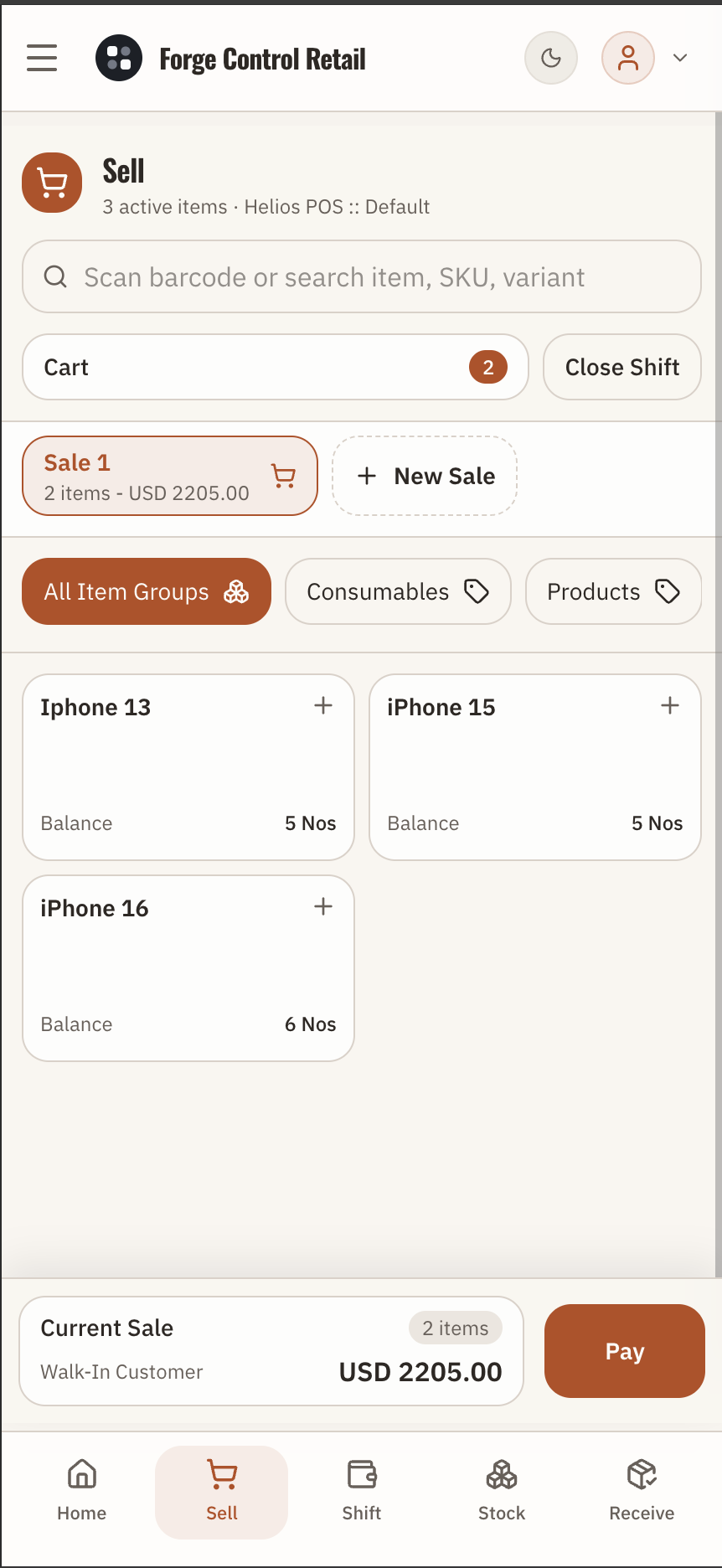Toggle dark mode with the moon icon
Viewport: 722px width, 1568px height.
pyautogui.click(x=551, y=58)
